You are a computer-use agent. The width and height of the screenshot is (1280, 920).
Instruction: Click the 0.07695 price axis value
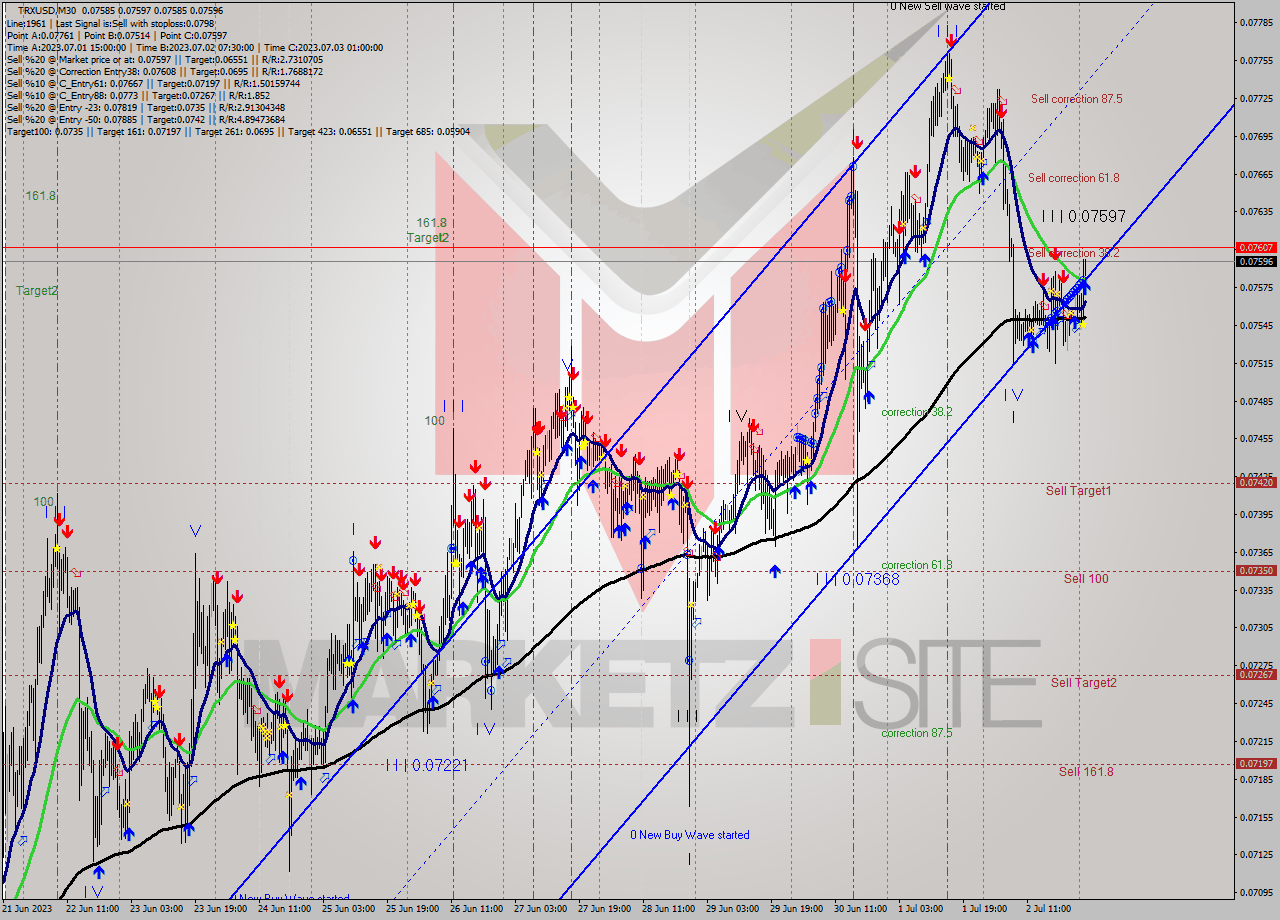(1257, 136)
